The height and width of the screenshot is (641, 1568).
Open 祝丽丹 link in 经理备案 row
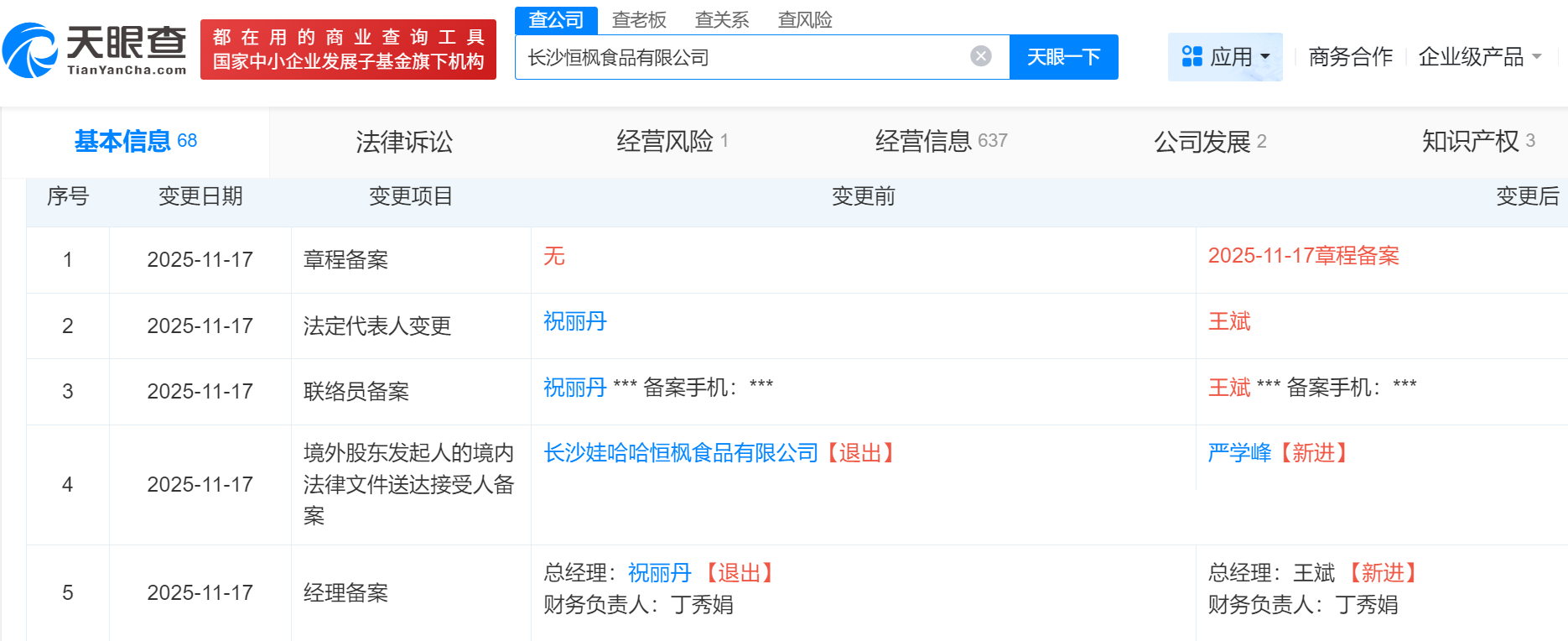[659, 573]
